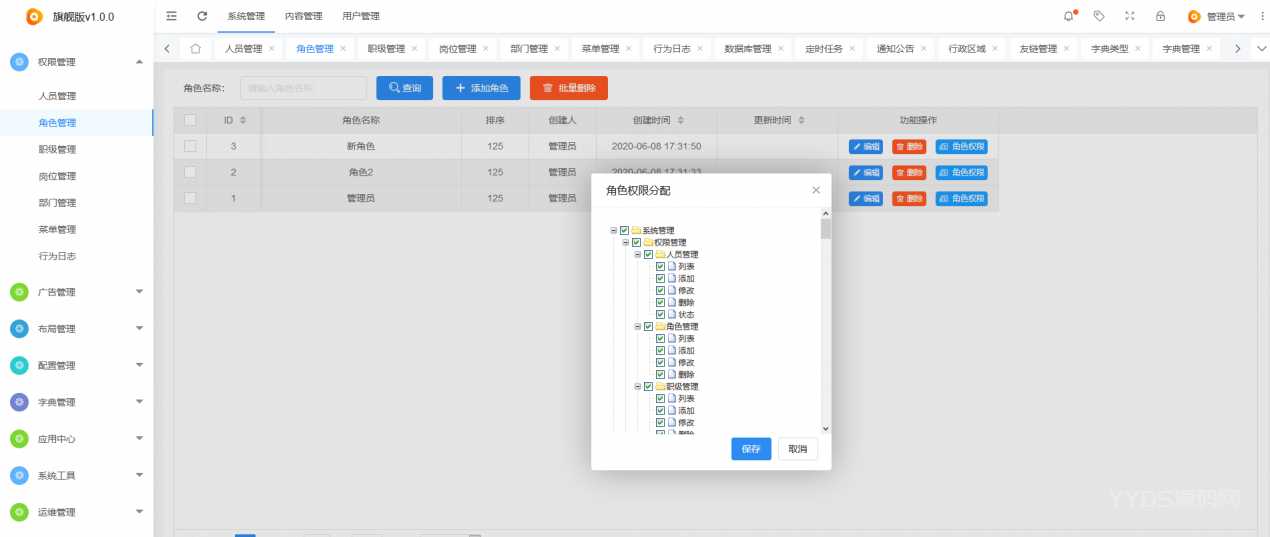Image resolution: width=1270 pixels, height=537 pixels.
Task: Click the lock screen icon
Action: [x=1160, y=16]
